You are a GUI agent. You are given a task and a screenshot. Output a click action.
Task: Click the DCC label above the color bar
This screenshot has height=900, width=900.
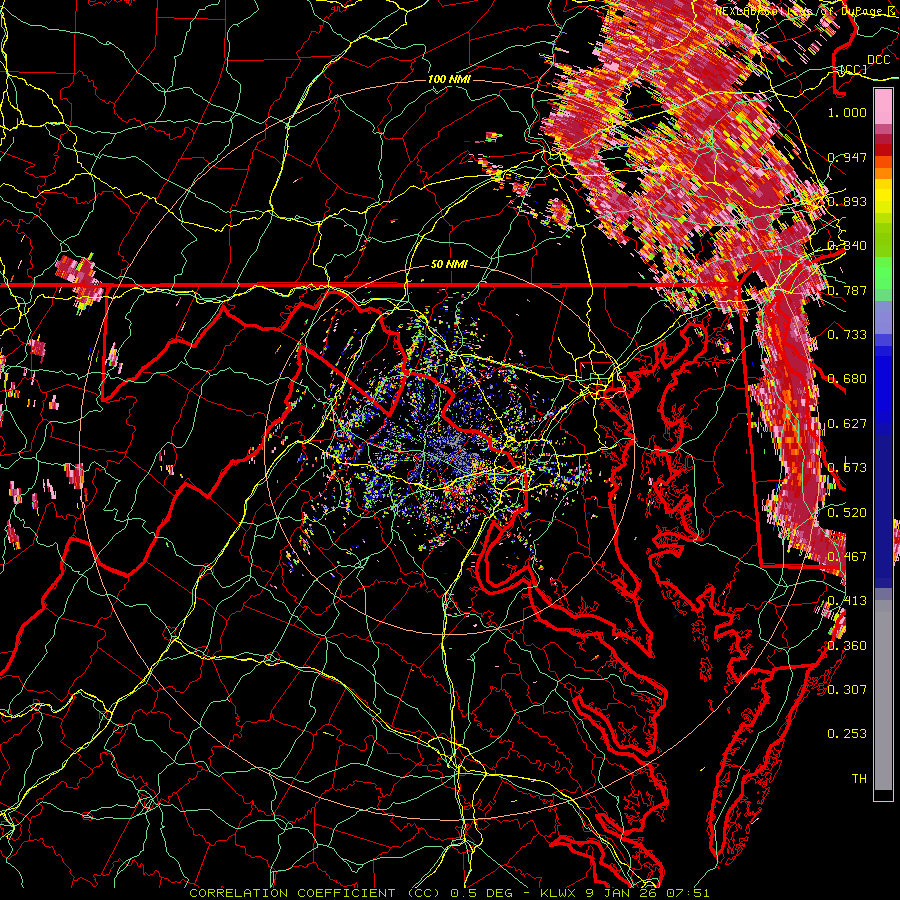point(878,60)
